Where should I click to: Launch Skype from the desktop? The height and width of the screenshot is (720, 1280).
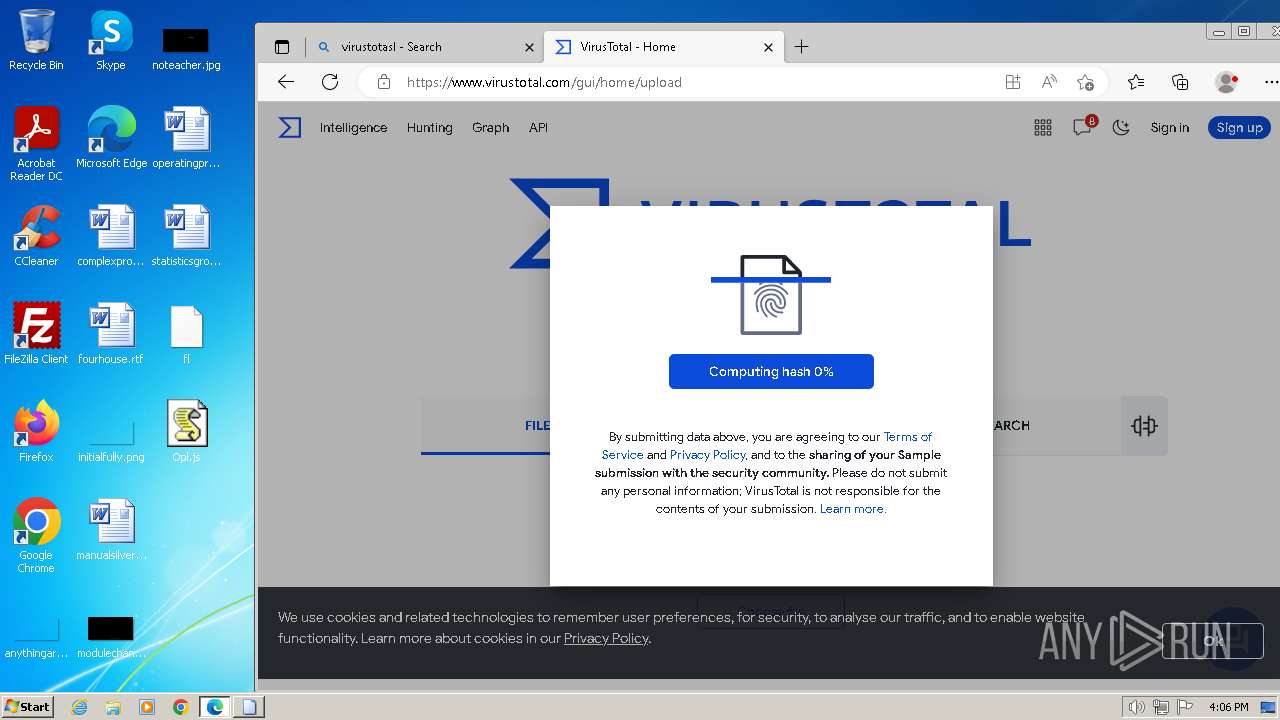tap(110, 40)
